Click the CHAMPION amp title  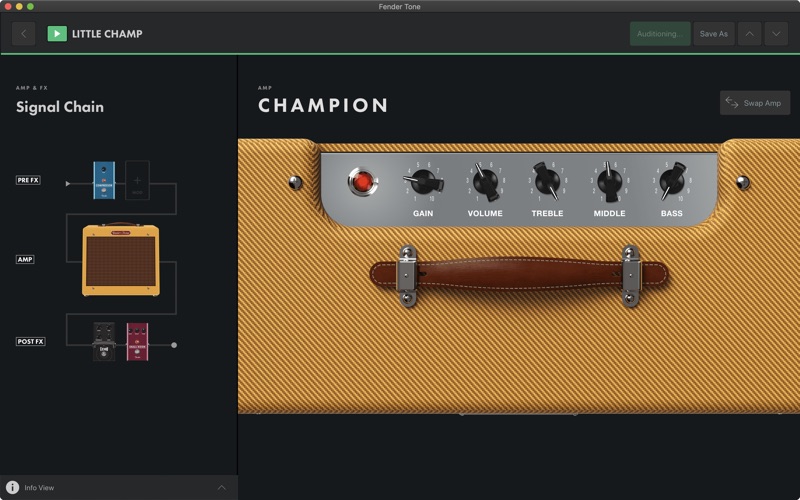(323, 106)
